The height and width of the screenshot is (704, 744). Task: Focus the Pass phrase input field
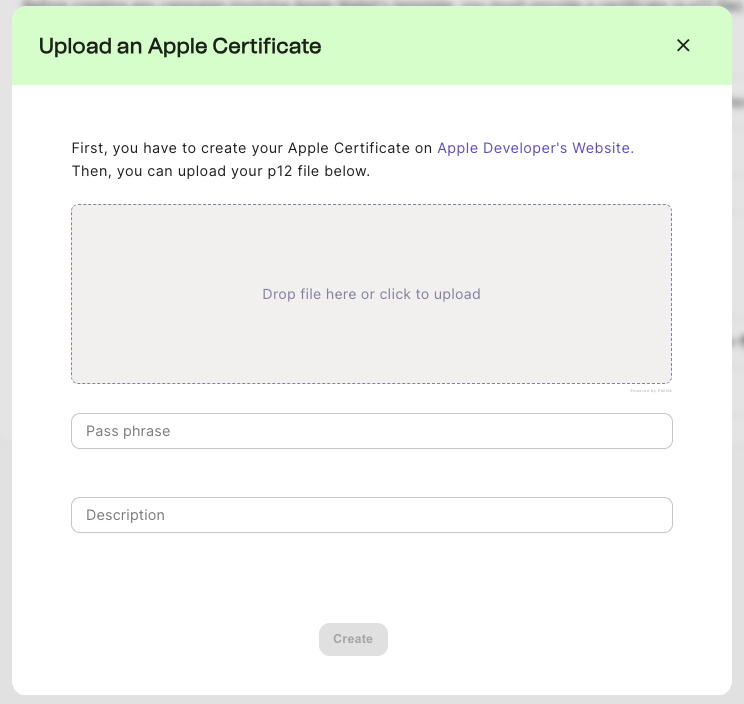[371, 431]
